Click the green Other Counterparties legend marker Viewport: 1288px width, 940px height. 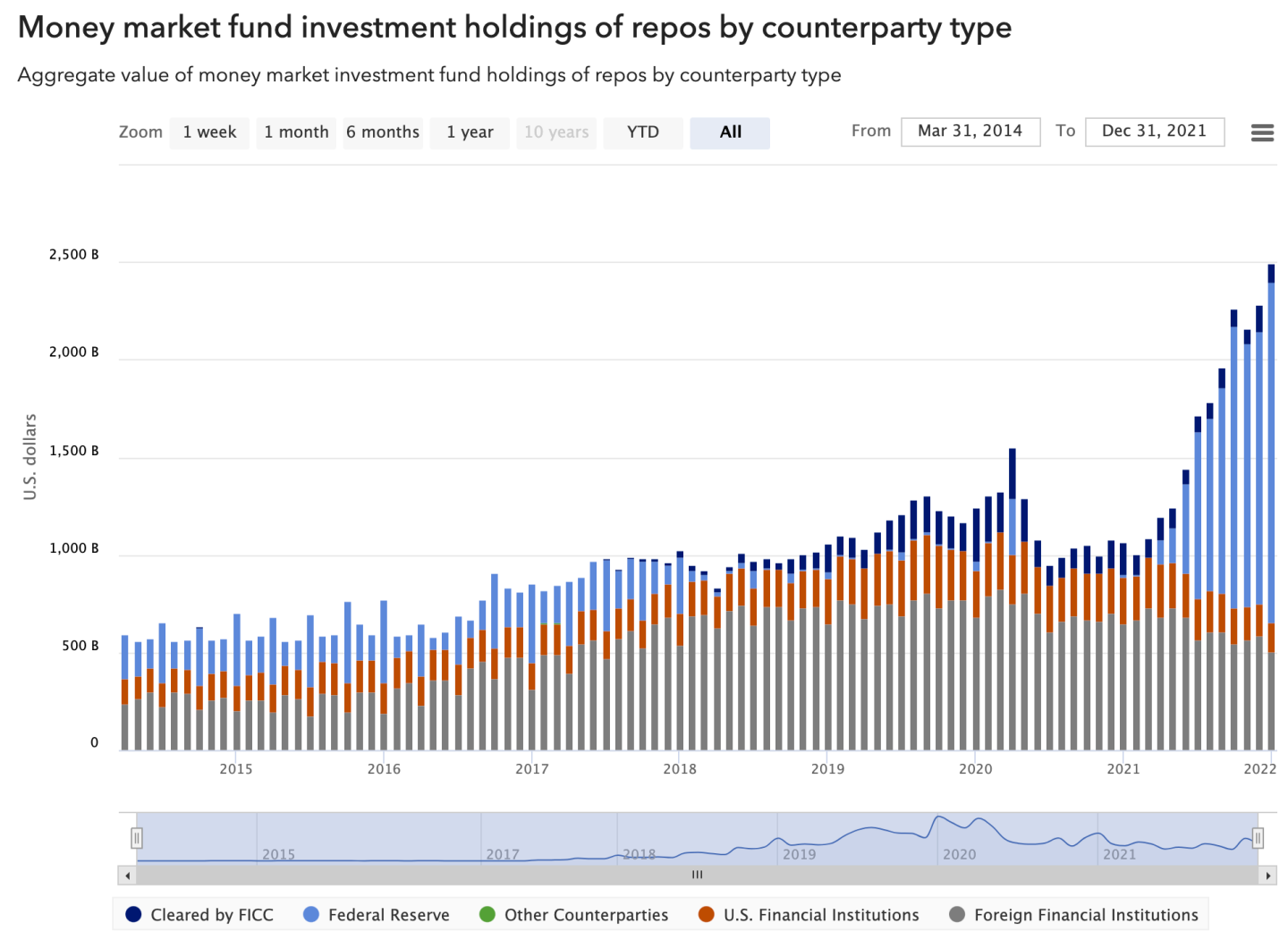click(x=487, y=914)
